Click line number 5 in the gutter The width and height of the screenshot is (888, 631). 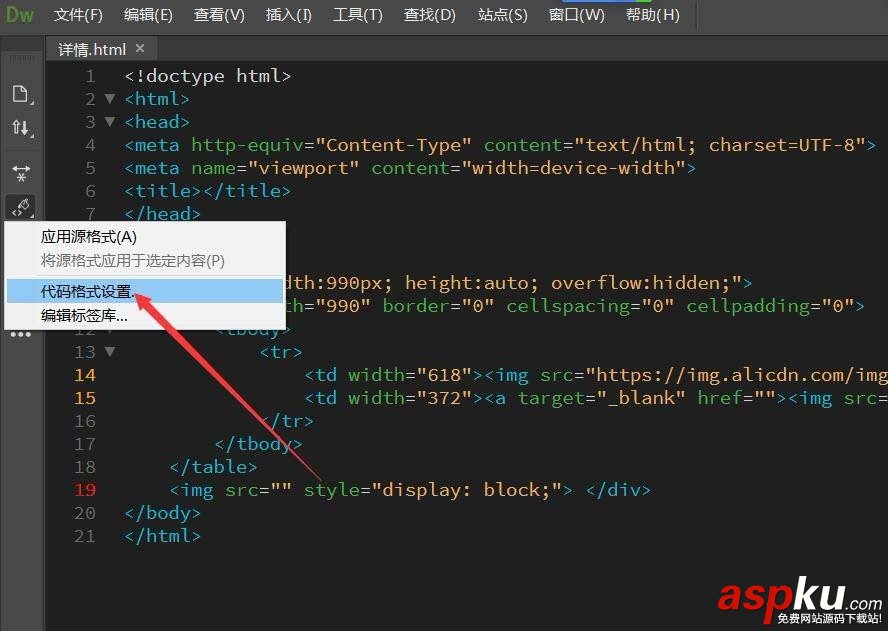[90, 168]
